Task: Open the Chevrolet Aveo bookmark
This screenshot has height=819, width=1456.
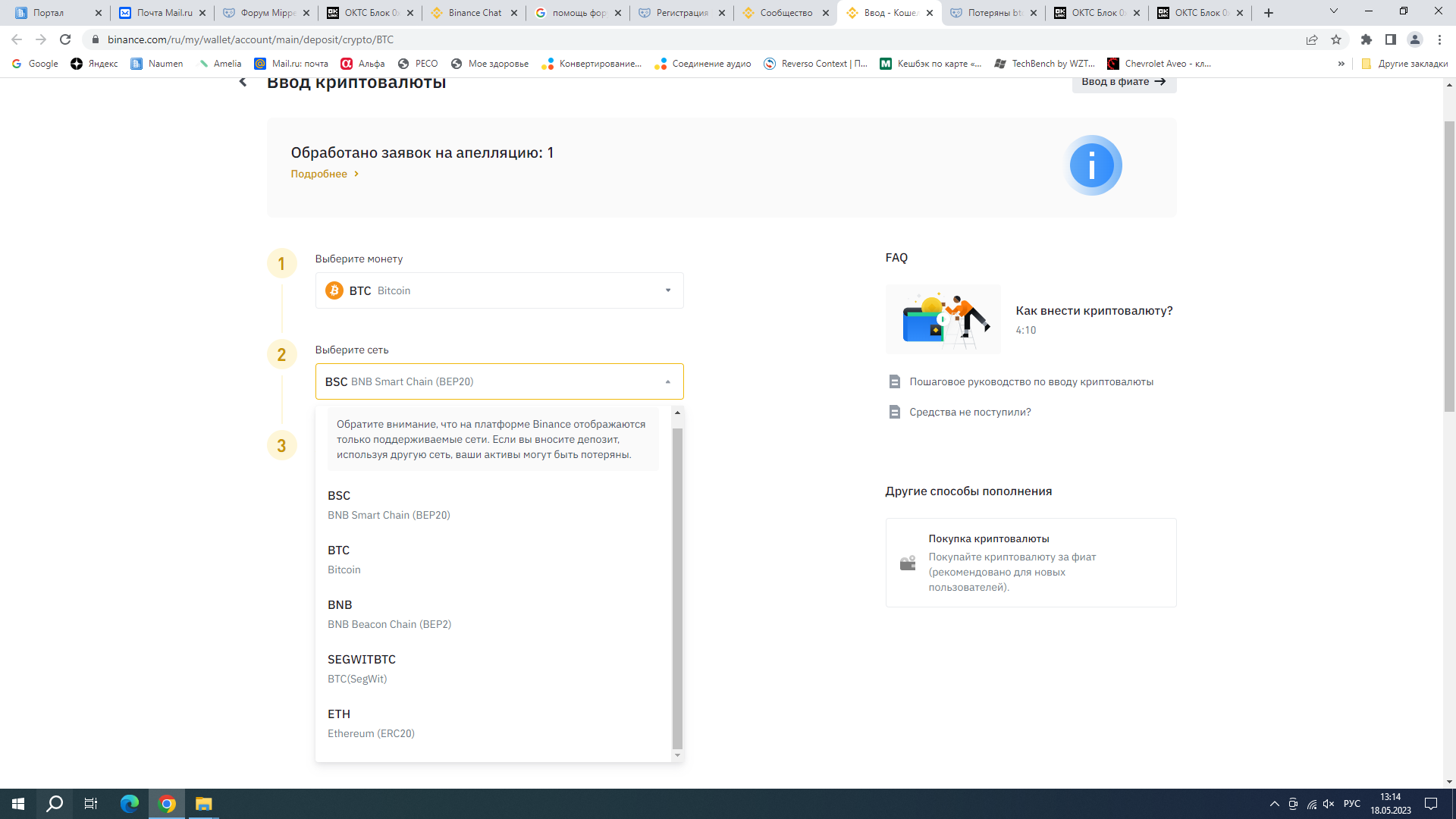Action: pyautogui.click(x=1159, y=64)
